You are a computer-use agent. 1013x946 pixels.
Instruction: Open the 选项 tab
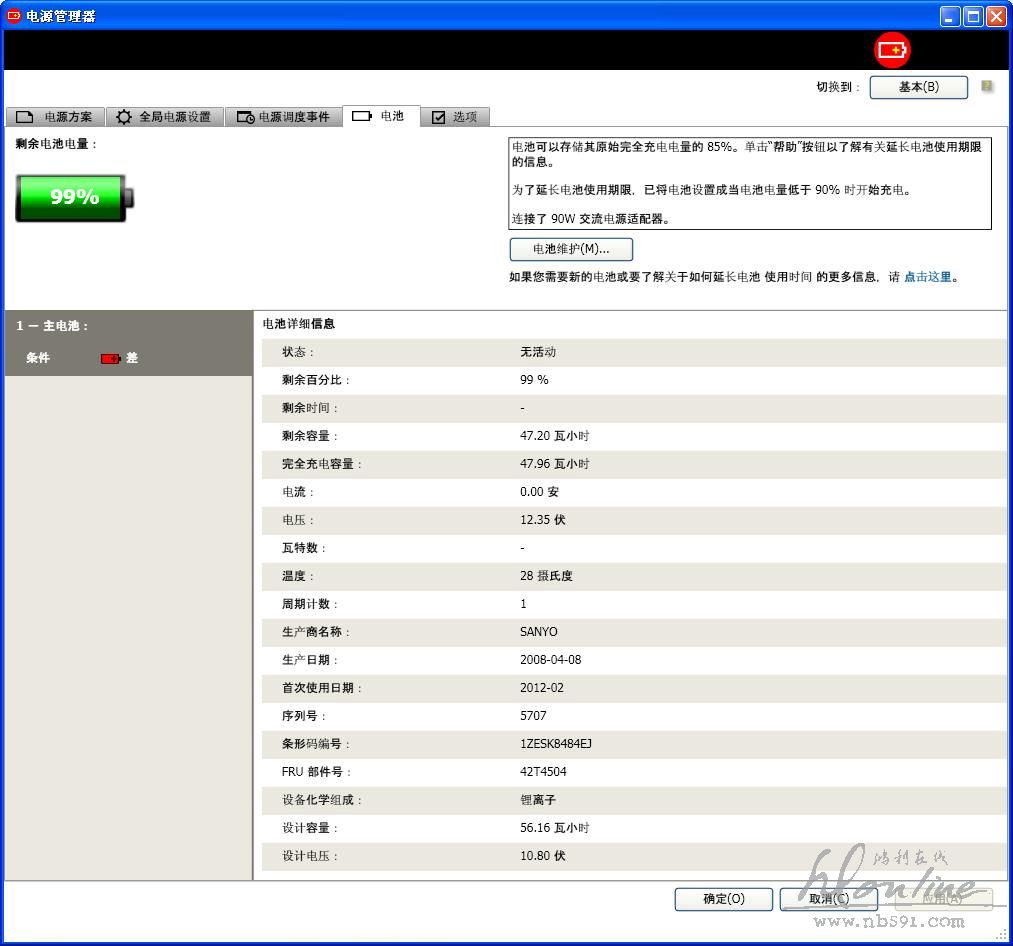[455, 117]
